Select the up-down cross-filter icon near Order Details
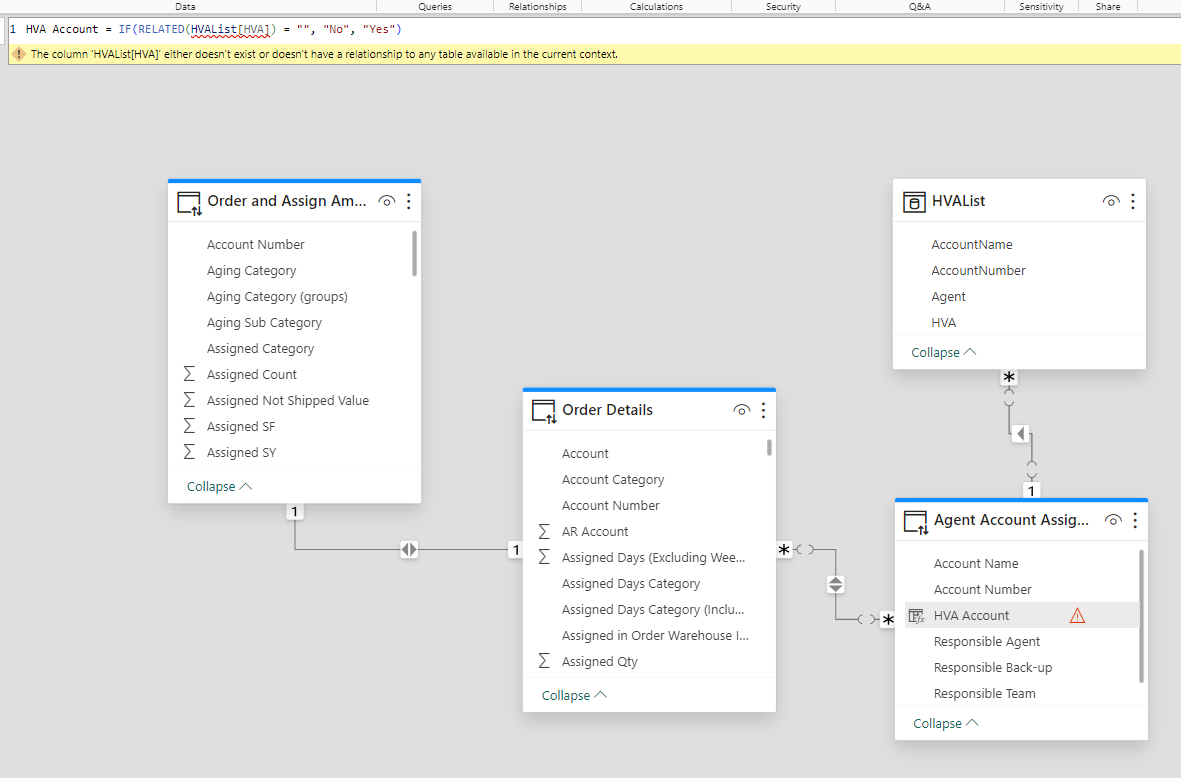 click(x=835, y=584)
